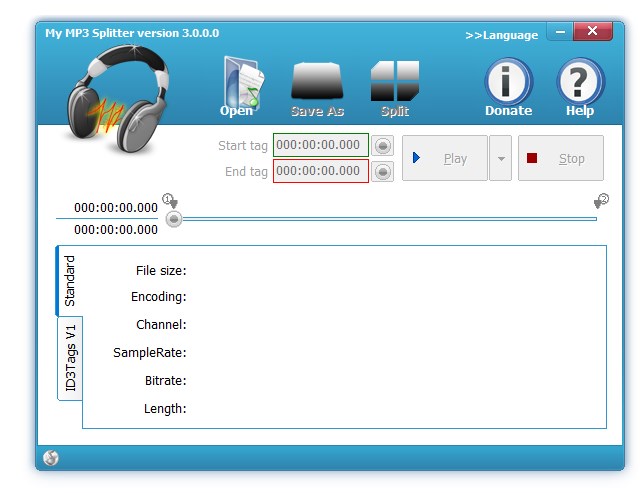Switch to the ID3Tags V1 tab
The width and height of the screenshot is (643, 493).
coord(71,358)
